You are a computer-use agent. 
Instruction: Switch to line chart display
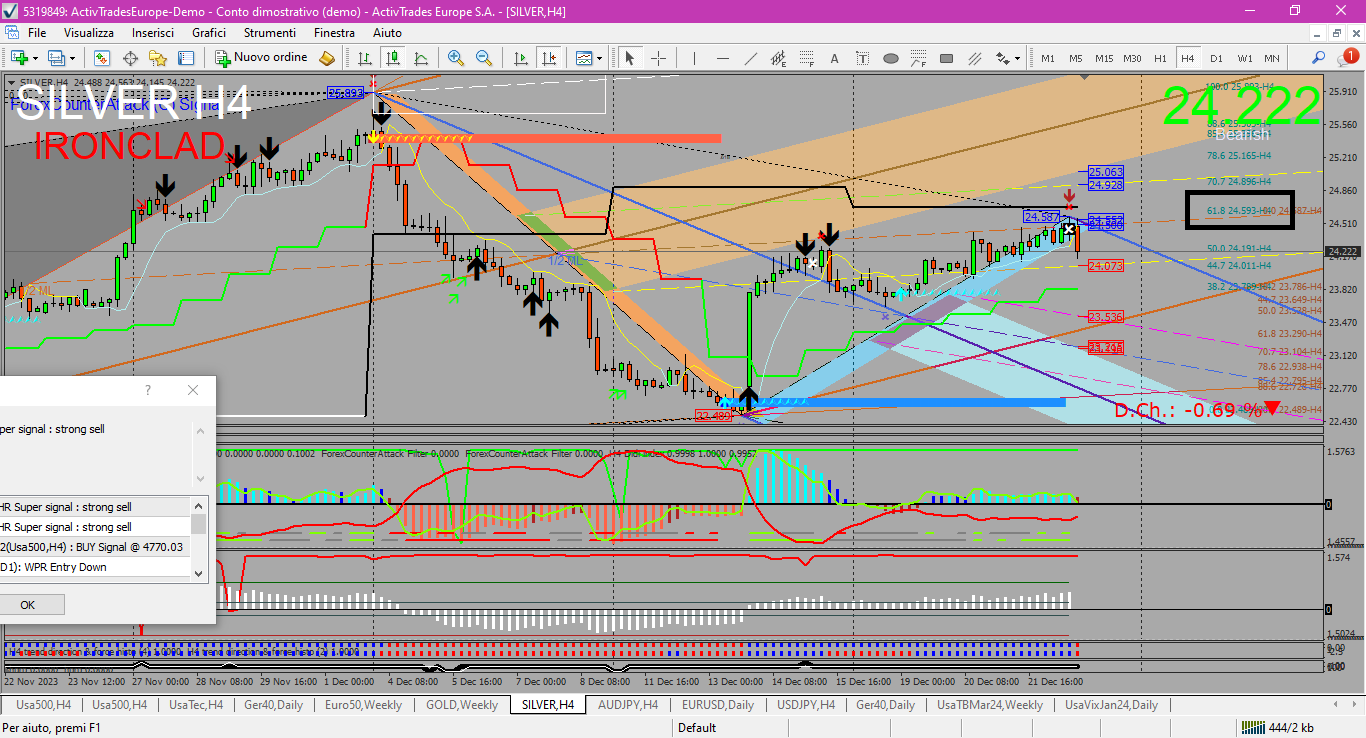point(421,58)
